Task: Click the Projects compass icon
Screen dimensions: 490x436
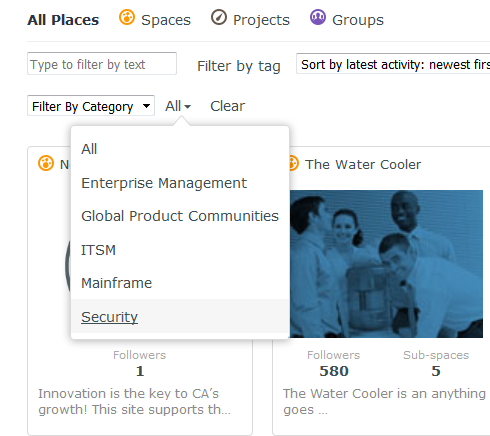Action: tap(219, 18)
